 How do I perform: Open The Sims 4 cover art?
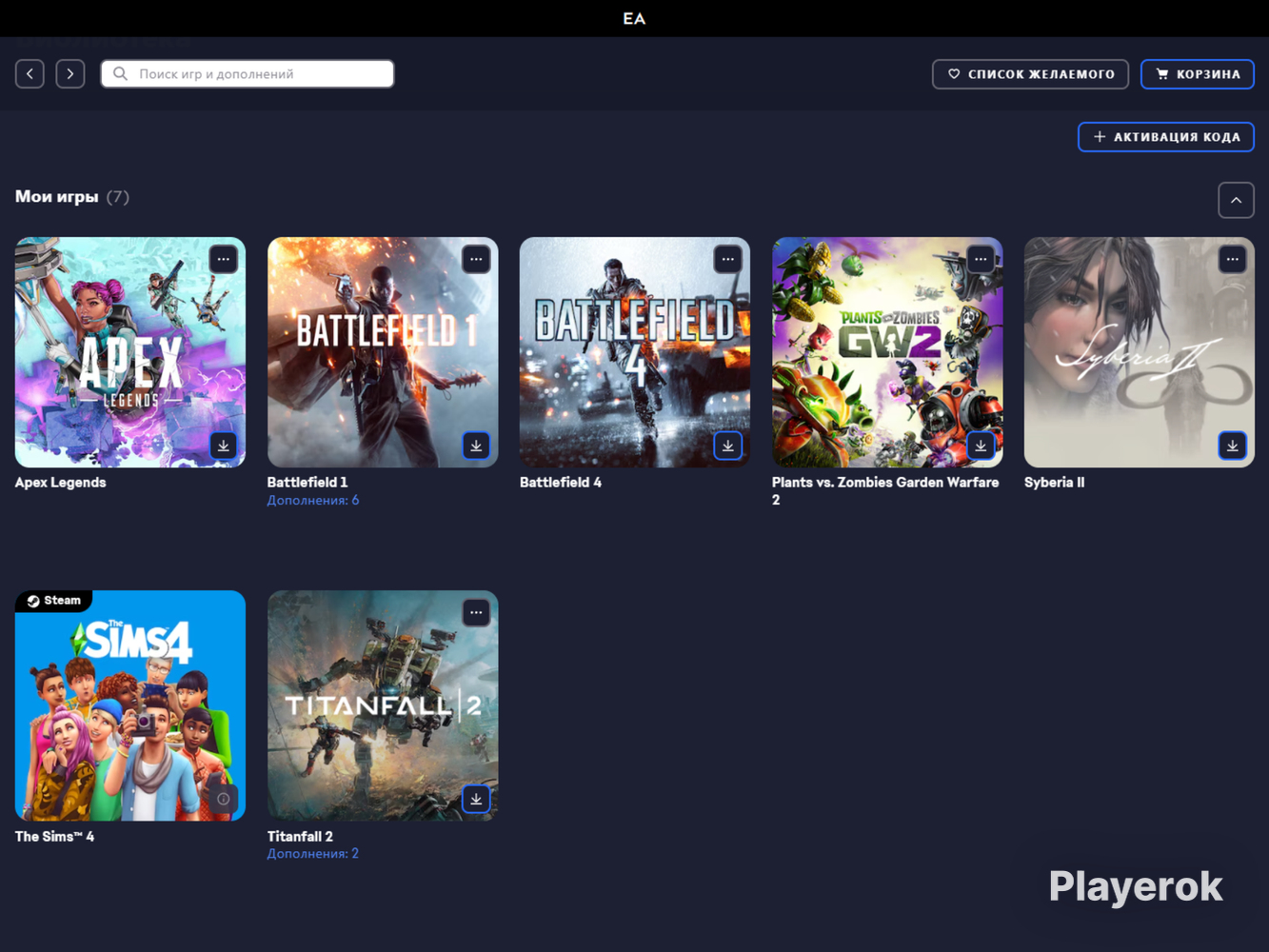coord(130,705)
